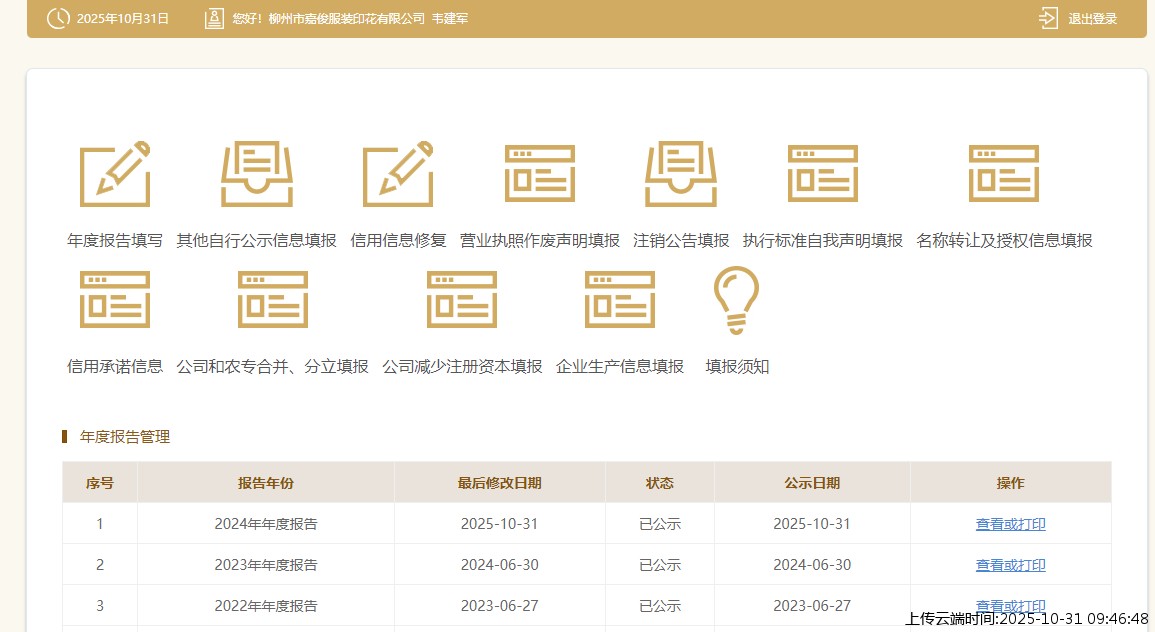Click the 公示日期 column header
Image resolution: width=1155 pixels, height=632 pixels.
[812, 483]
